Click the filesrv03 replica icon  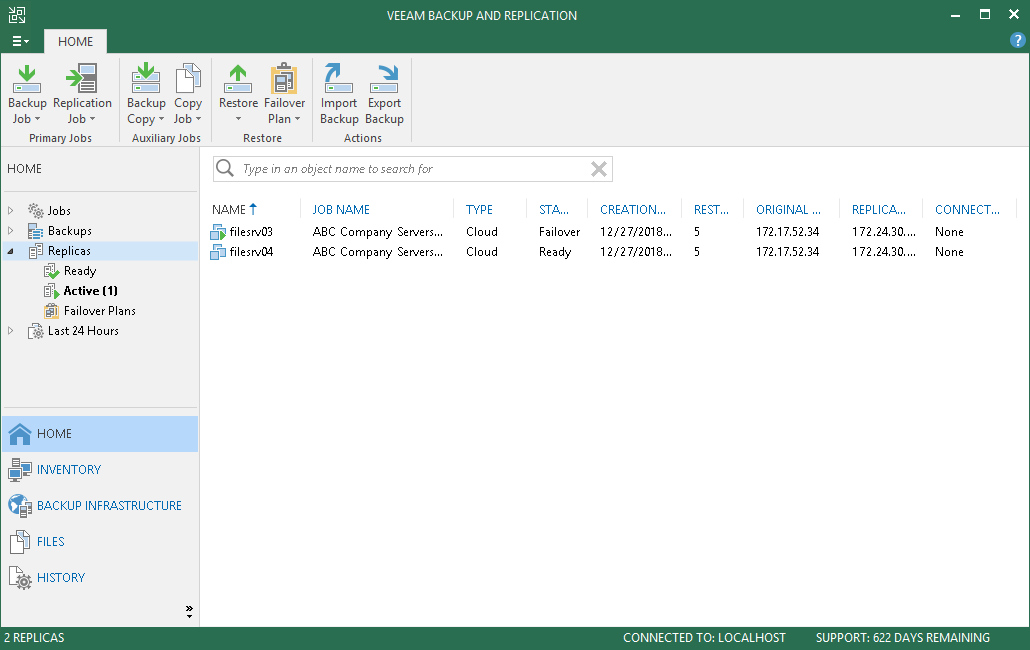pyautogui.click(x=217, y=232)
